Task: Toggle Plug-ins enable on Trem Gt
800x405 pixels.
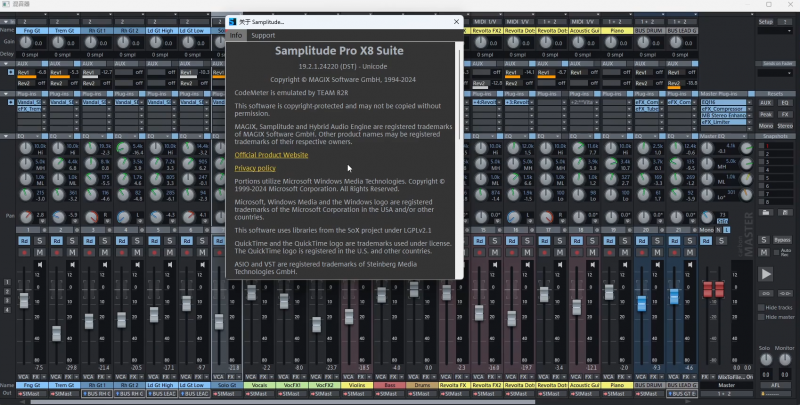Action: pyautogui.click(x=77, y=94)
